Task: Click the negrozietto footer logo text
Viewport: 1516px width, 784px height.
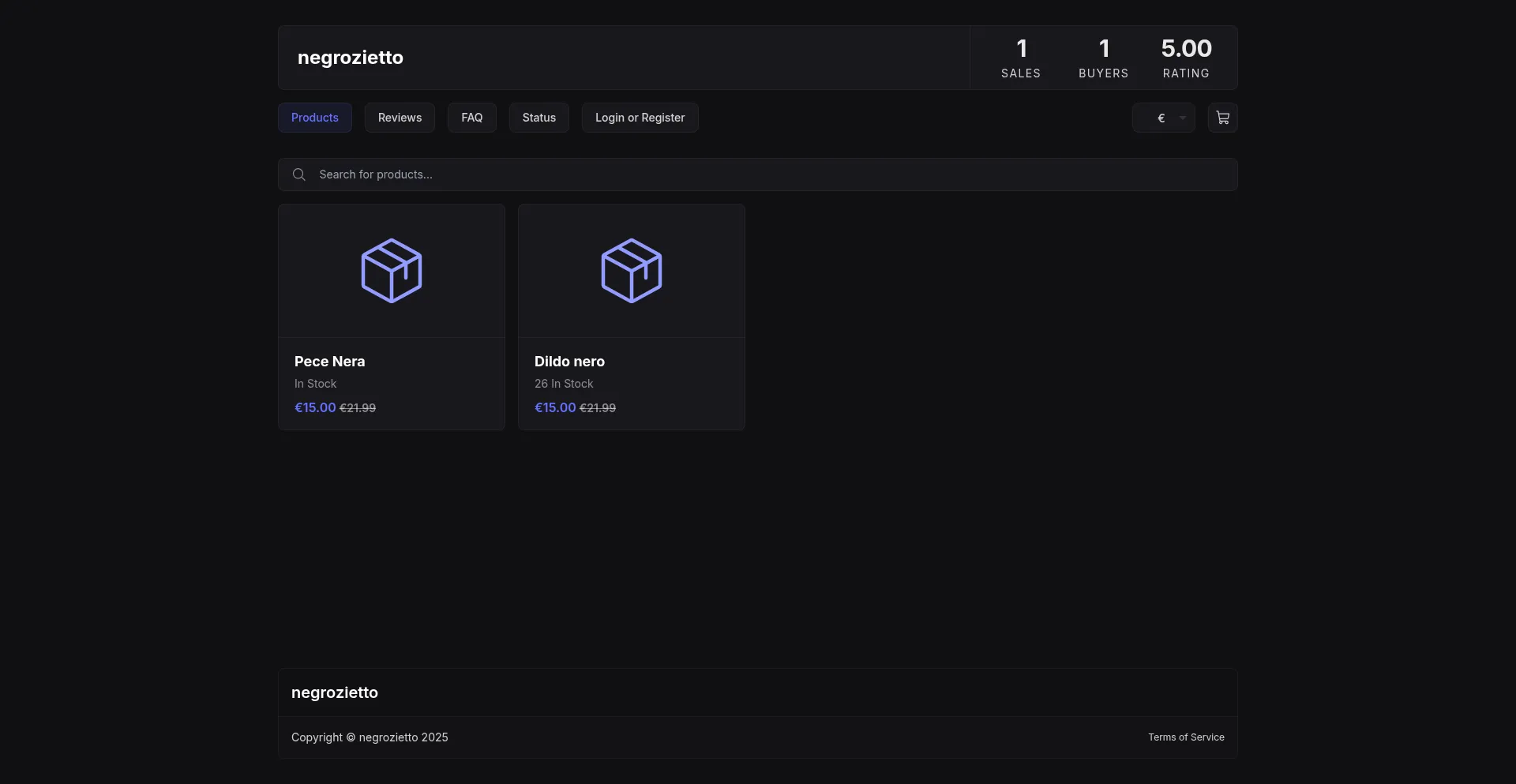Action: (335, 692)
